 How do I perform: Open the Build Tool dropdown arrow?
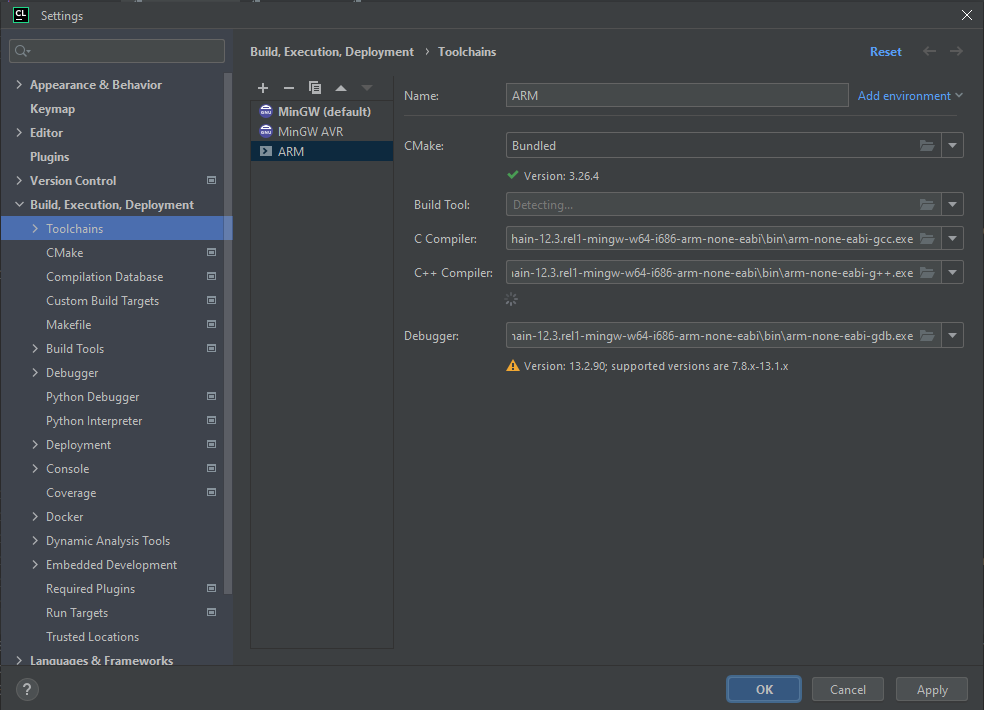(x=952, y=205)
